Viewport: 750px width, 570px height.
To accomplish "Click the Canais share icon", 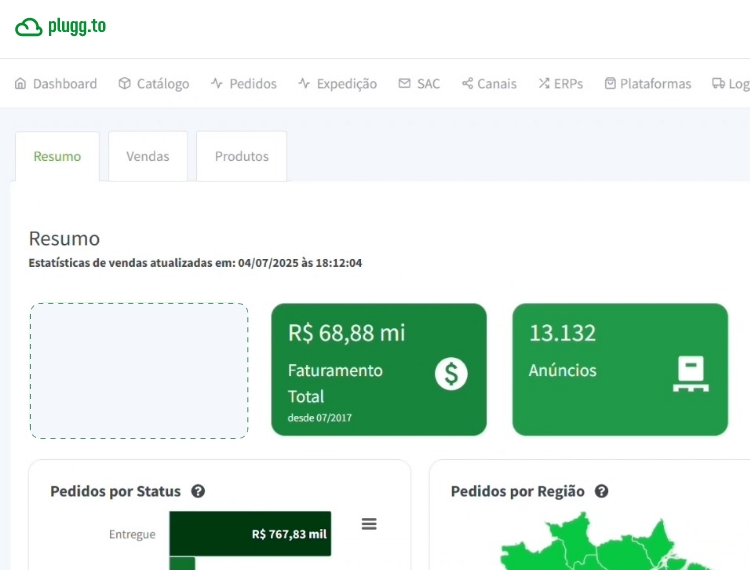I will [x=467, y=84].
